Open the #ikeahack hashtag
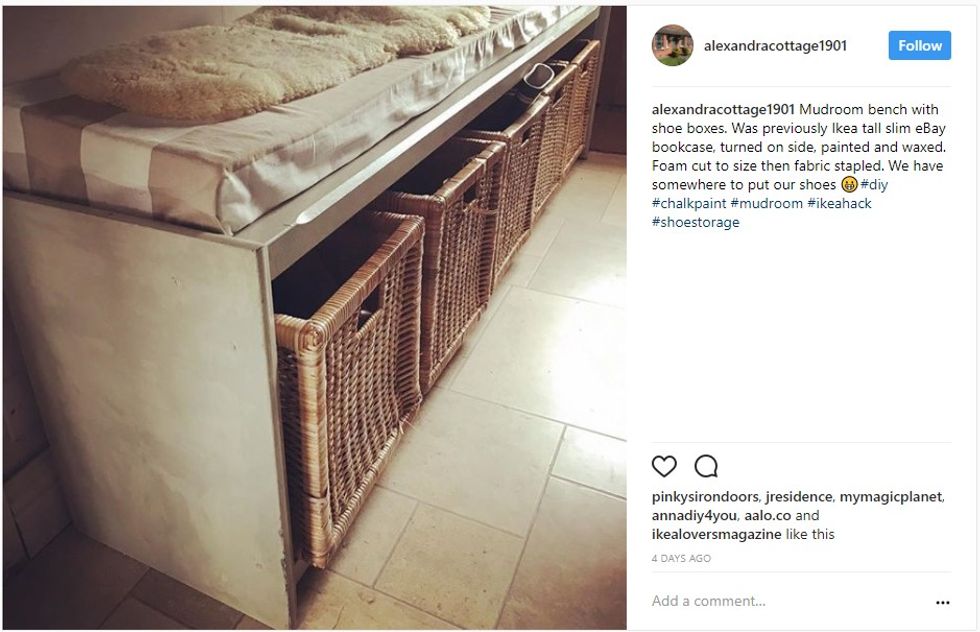 (x=839, y=203)
